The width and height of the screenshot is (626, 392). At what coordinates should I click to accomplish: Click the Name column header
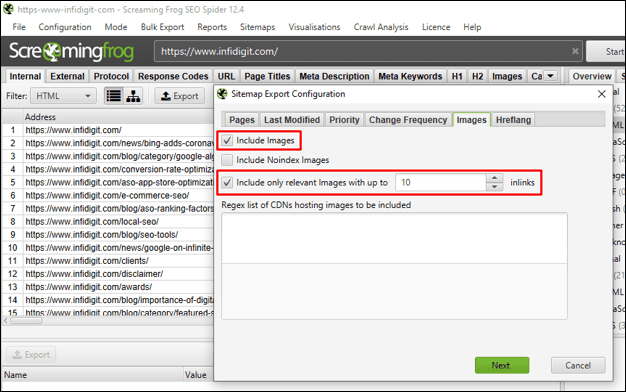(x=92, y=375)
